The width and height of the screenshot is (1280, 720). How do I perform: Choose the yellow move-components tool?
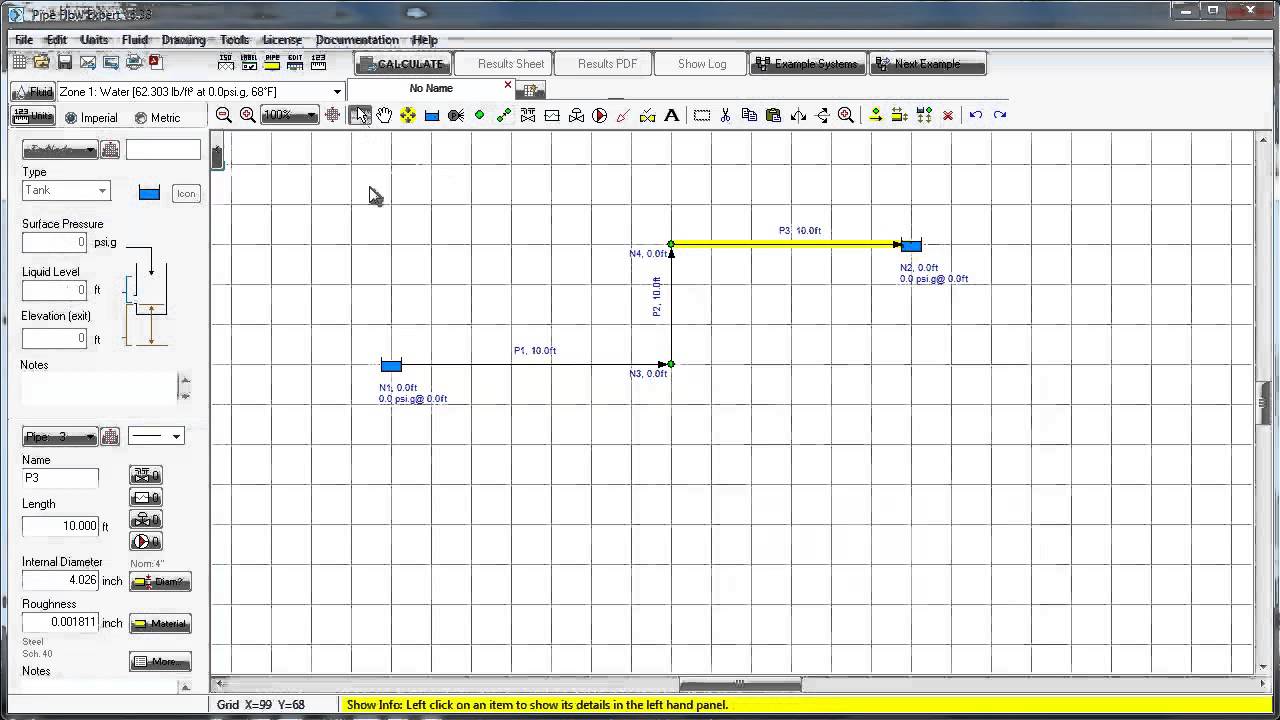408,115
